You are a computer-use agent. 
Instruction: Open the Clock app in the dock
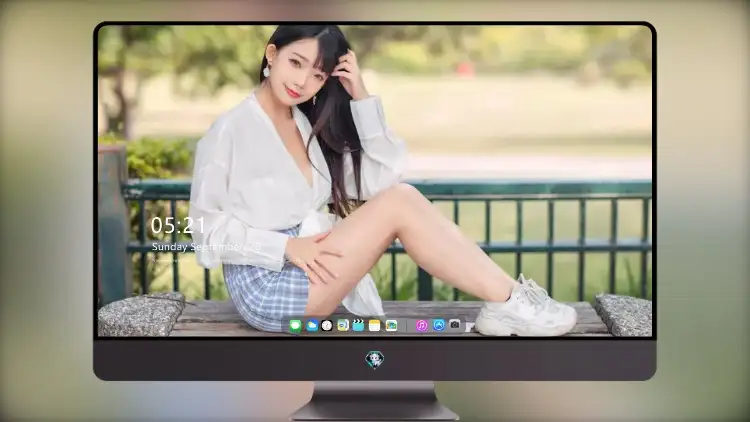[x=327, y=326]
